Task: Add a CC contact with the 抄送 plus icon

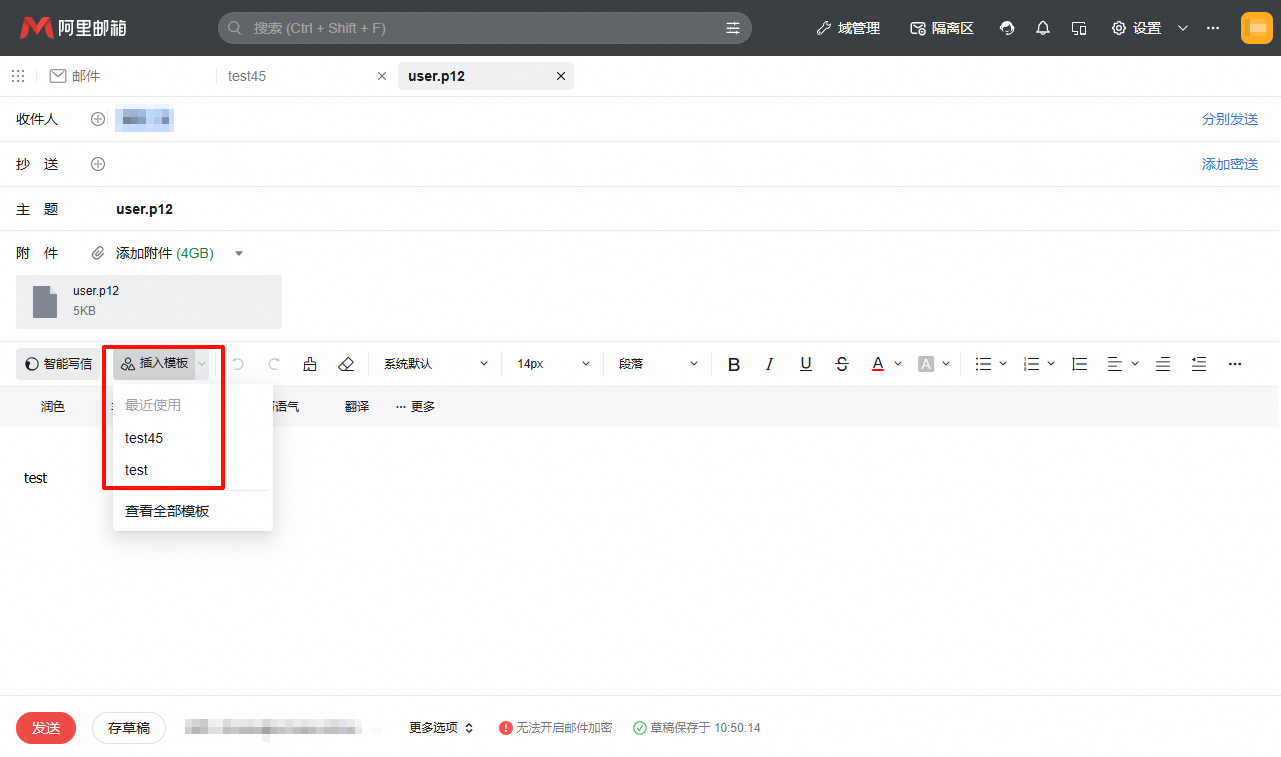Action: tap(98, 164)
